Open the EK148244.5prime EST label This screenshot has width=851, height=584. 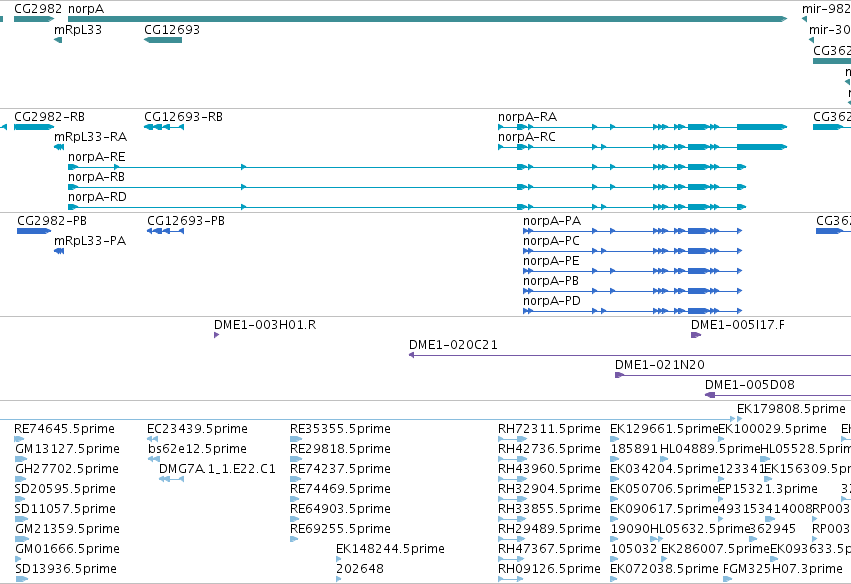(x=390, y=549)
